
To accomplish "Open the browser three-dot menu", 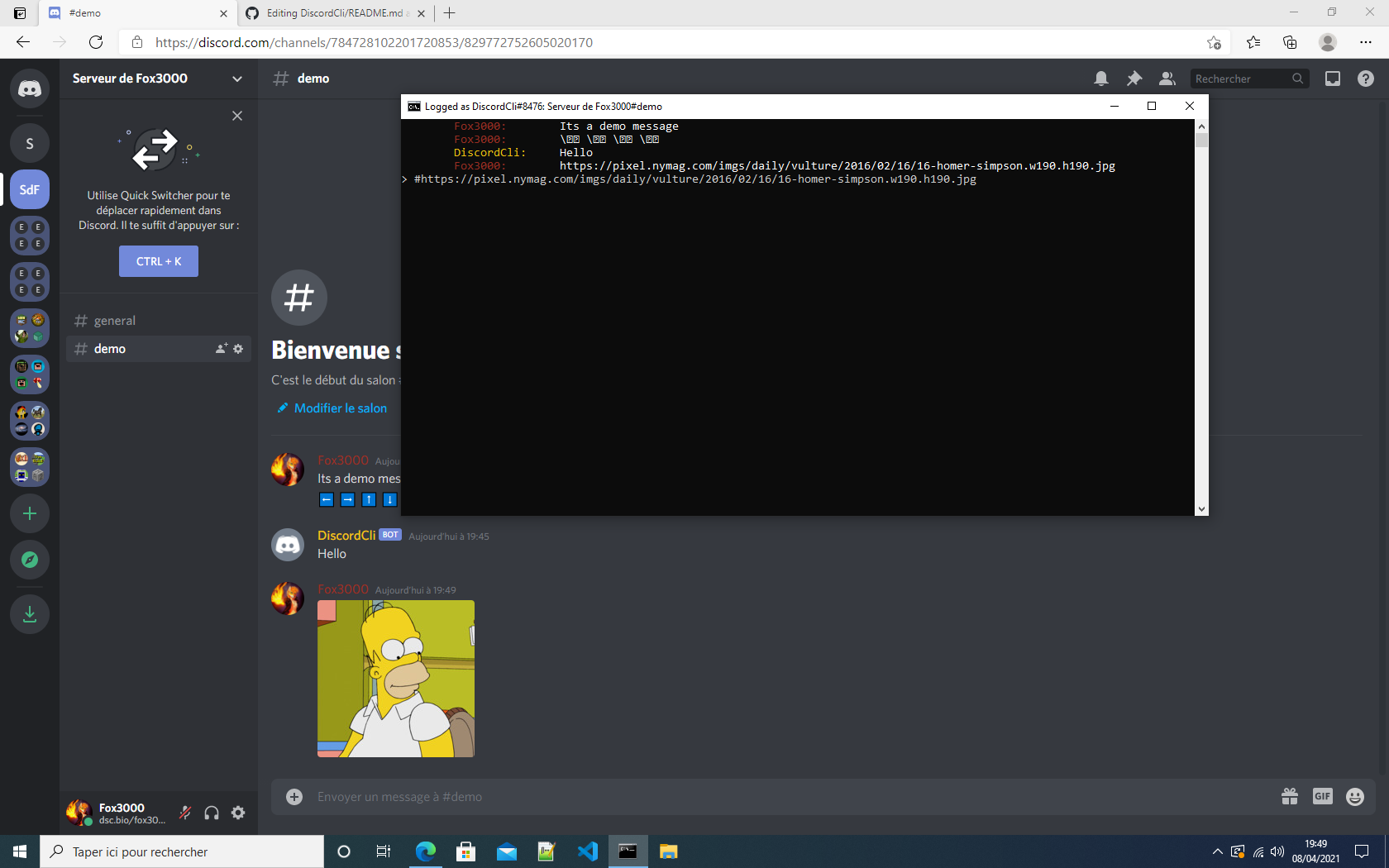I will pos(1364,42).
